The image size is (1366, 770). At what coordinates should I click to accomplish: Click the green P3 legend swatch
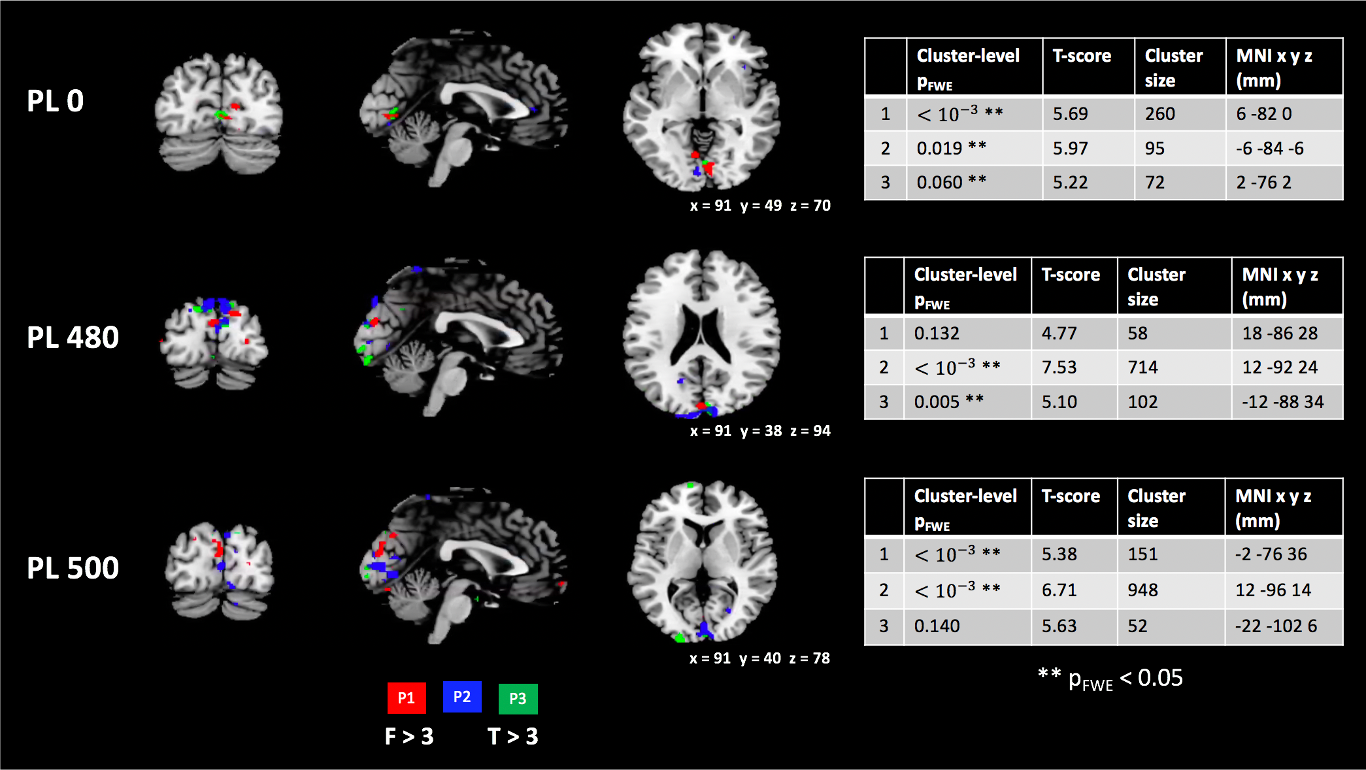tap(517, 698)
